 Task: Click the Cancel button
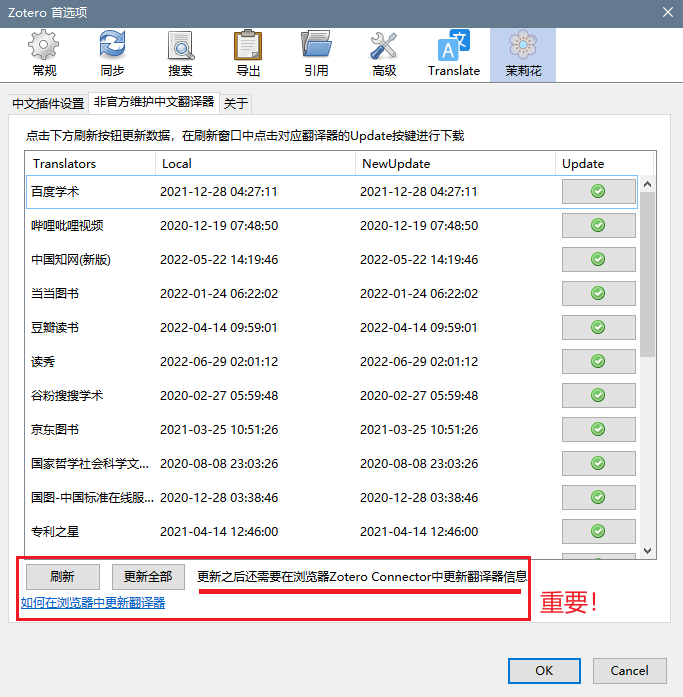coord(630,671)
